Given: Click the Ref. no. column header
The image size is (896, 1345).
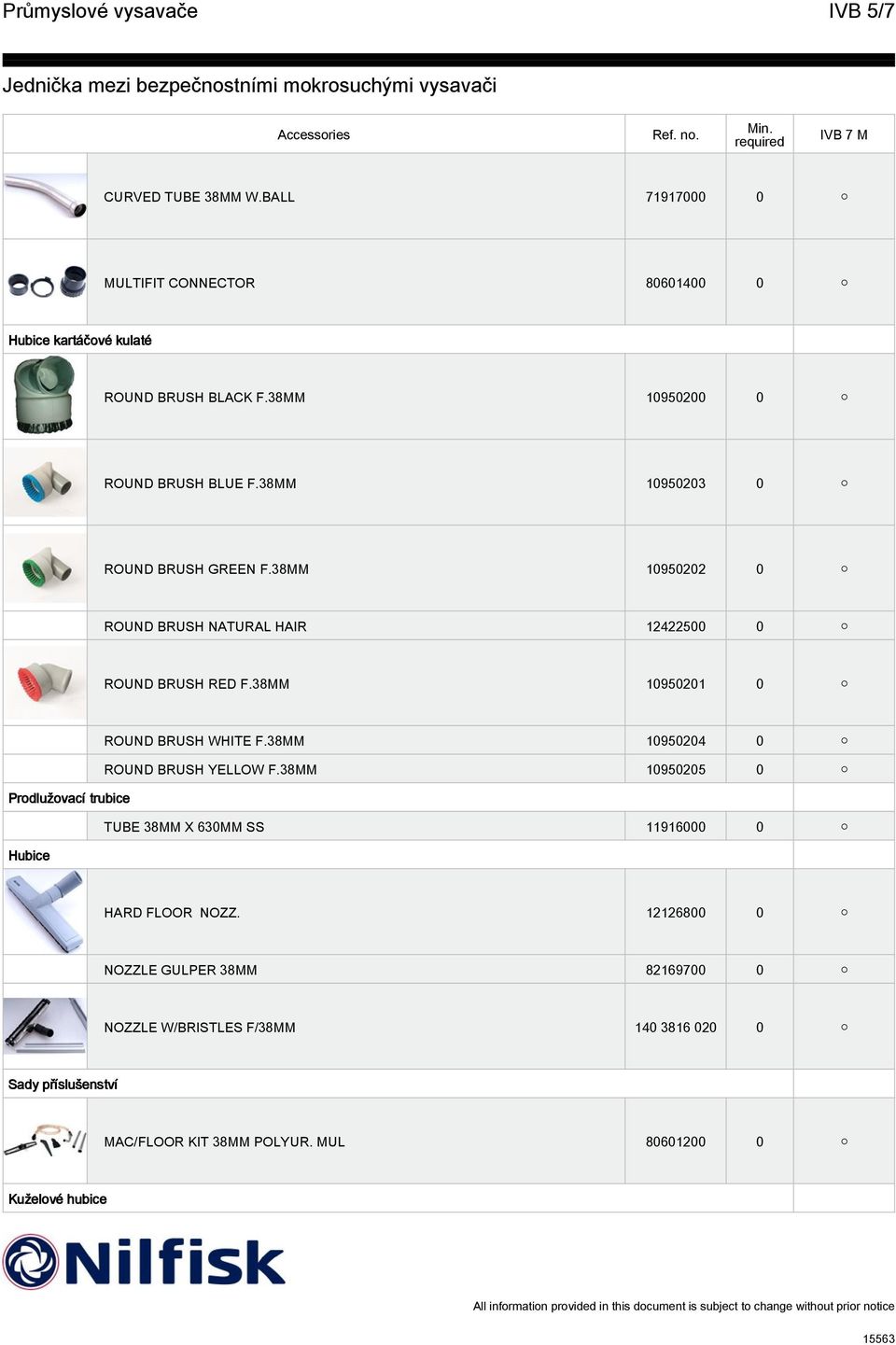Looking at the screenshot, I should [x=676, y=134].
